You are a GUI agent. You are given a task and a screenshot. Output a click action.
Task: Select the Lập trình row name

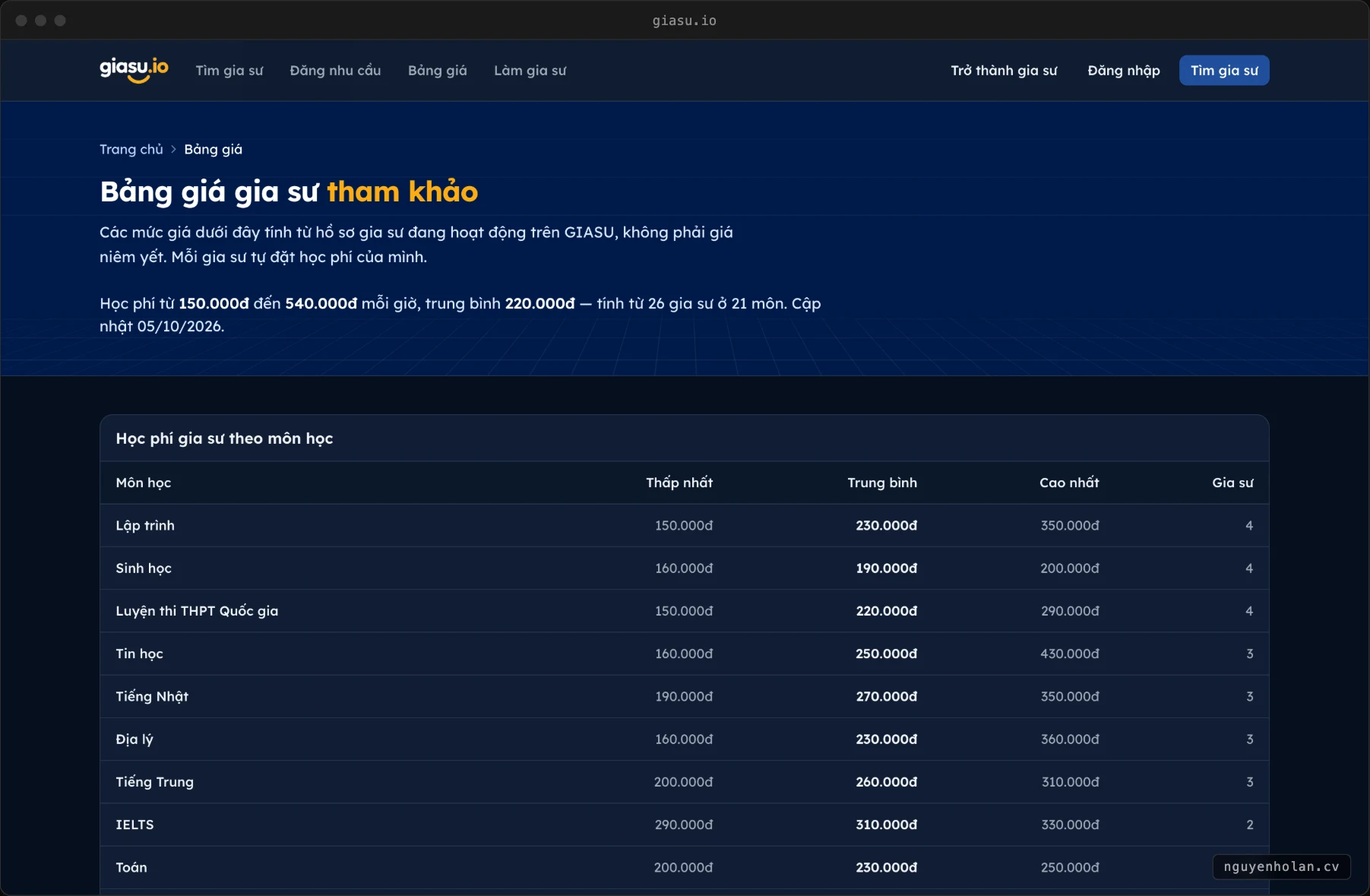(x=145, y=525)
